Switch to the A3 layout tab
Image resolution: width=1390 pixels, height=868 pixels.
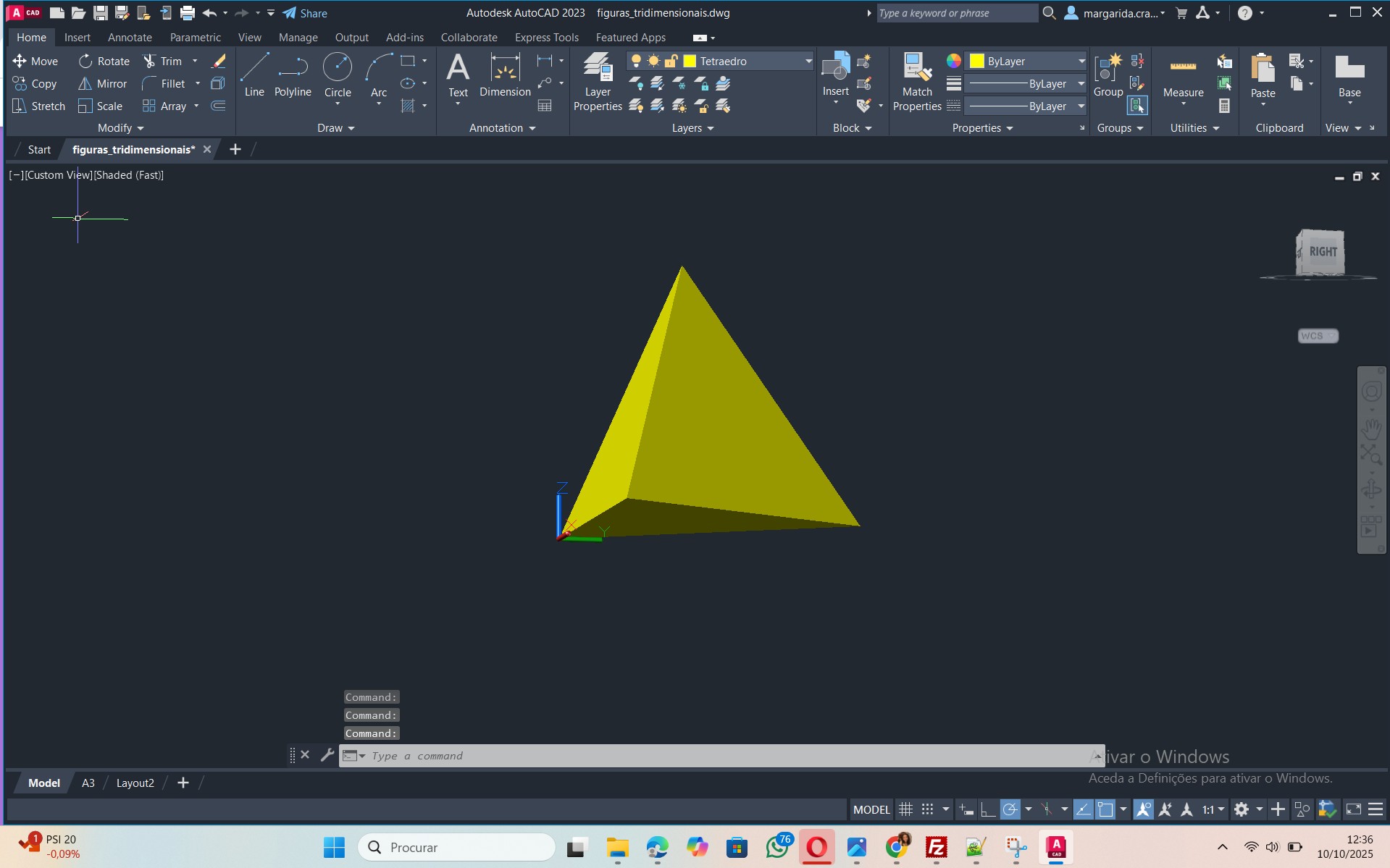(x=88, y=783)
